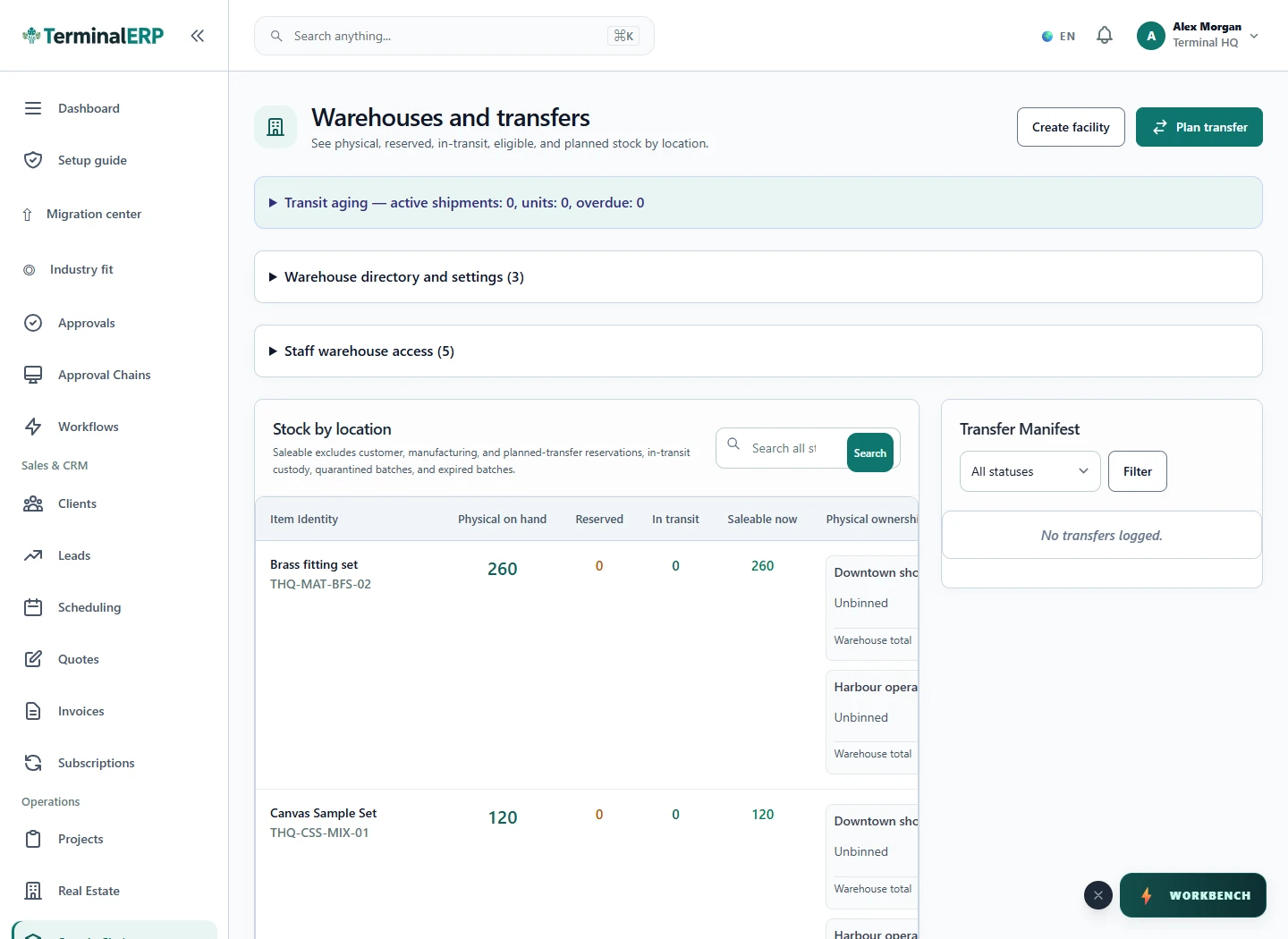
Task: Click Saleable now column header
Action: [x=762, y=519]
